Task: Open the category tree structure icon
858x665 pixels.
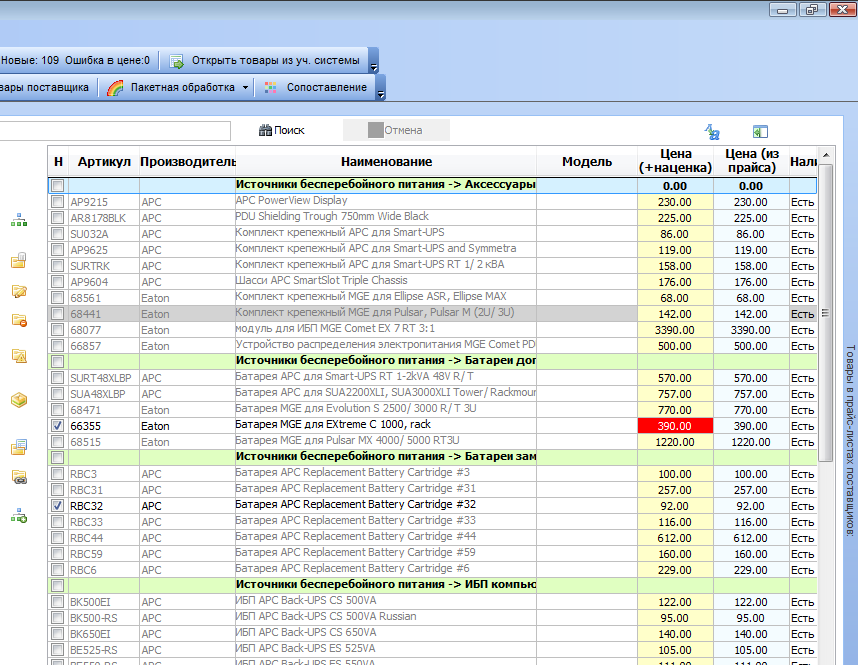Action: pos(19,221)
